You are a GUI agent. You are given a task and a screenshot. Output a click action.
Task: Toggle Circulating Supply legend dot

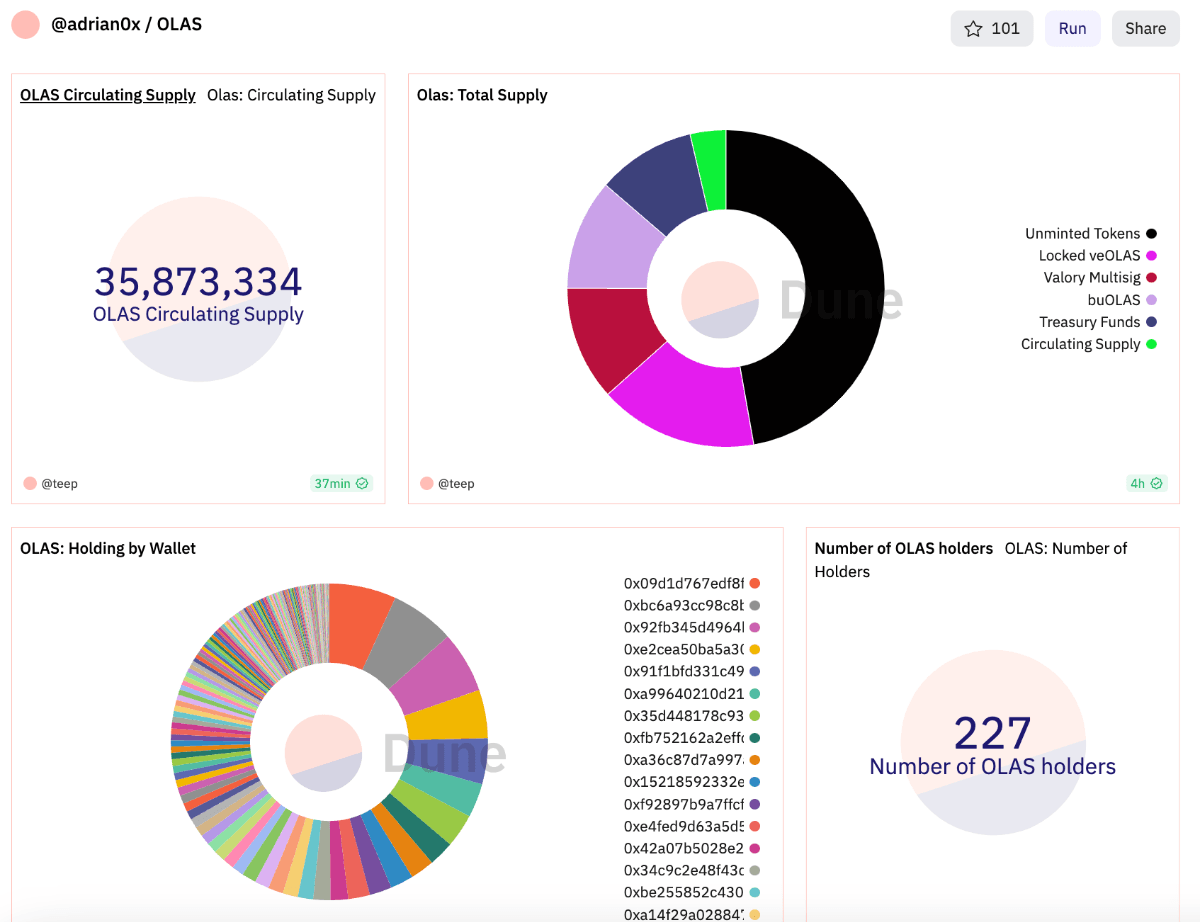pos(1151,344)
